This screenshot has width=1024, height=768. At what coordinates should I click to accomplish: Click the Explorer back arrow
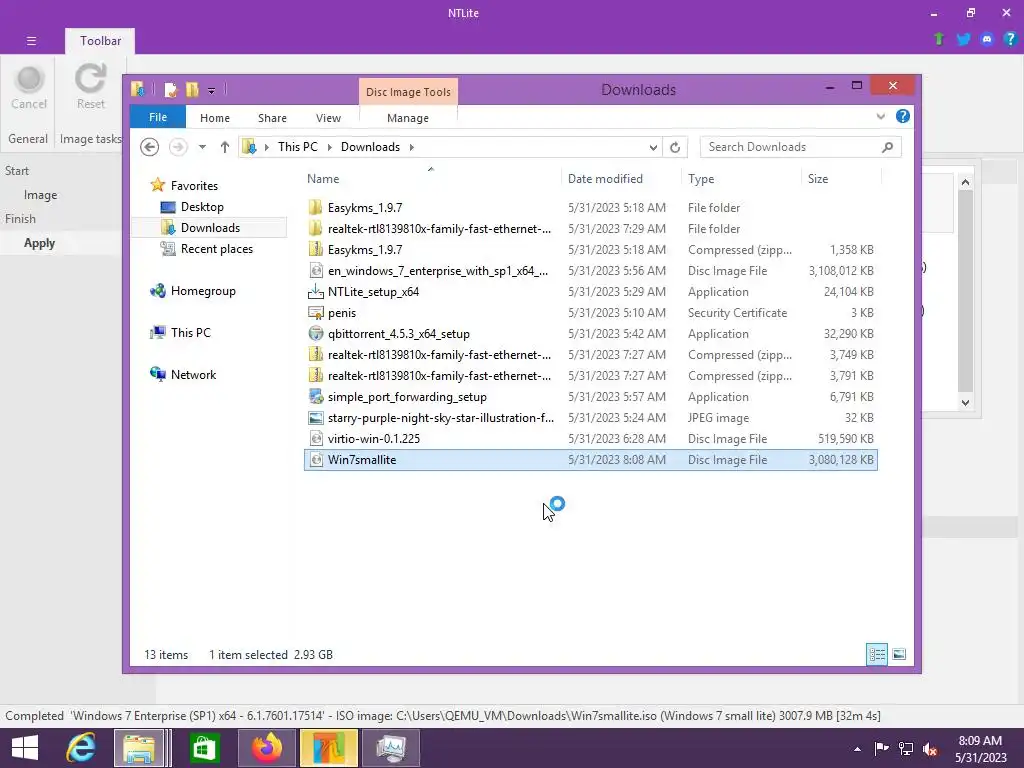(x=150, y=147)
